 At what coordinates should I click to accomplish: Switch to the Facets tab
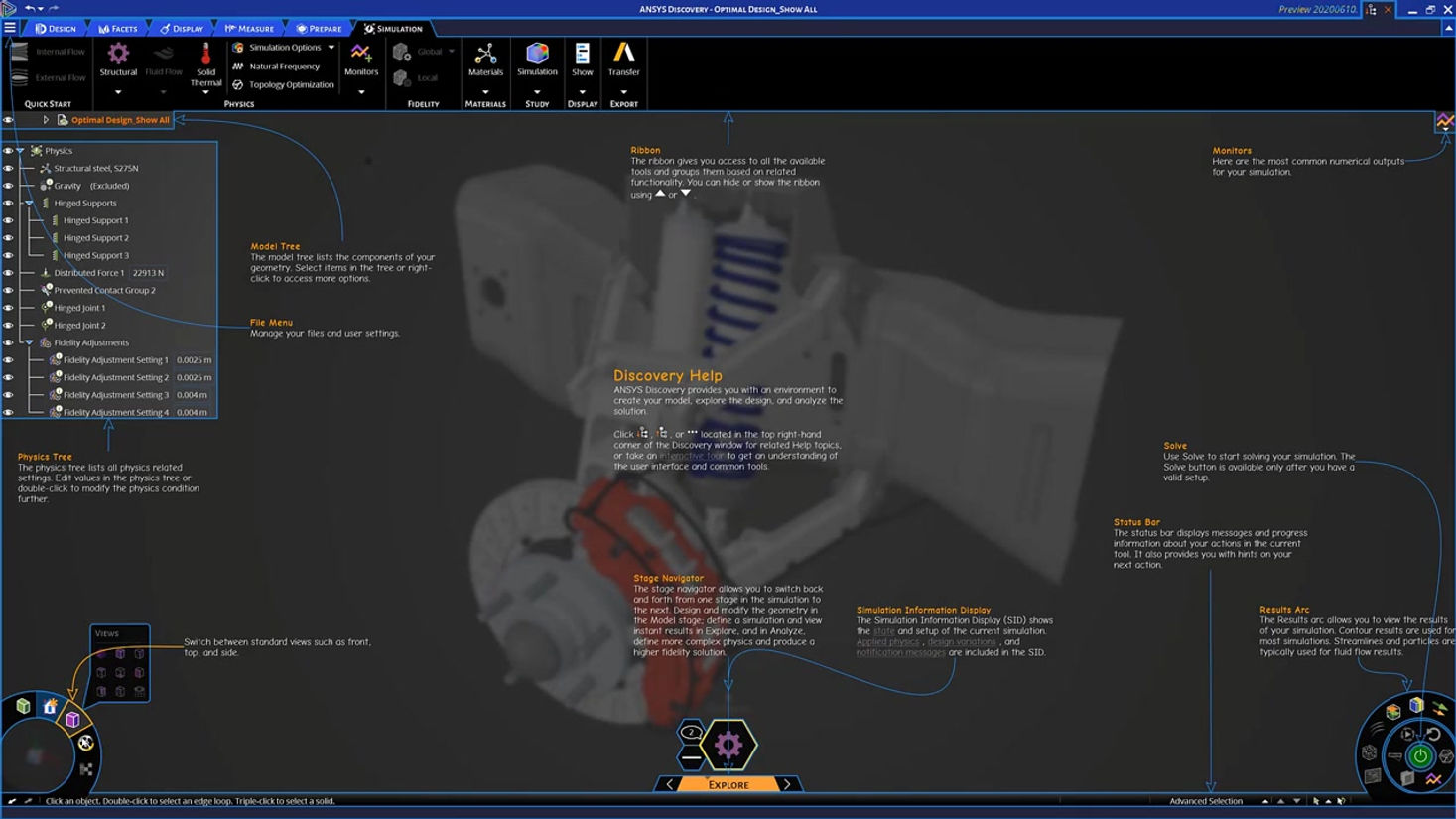tap(118, 29)
